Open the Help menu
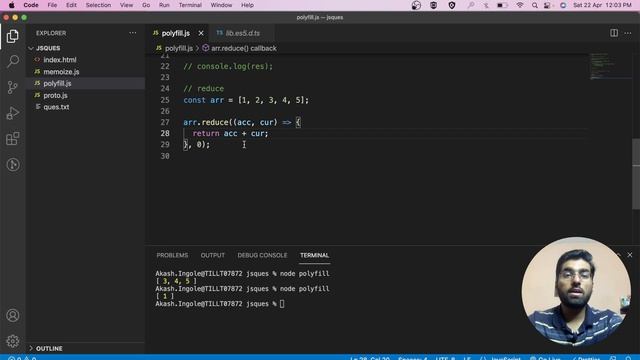The image size is (640, 360). [x=247, y=5]
